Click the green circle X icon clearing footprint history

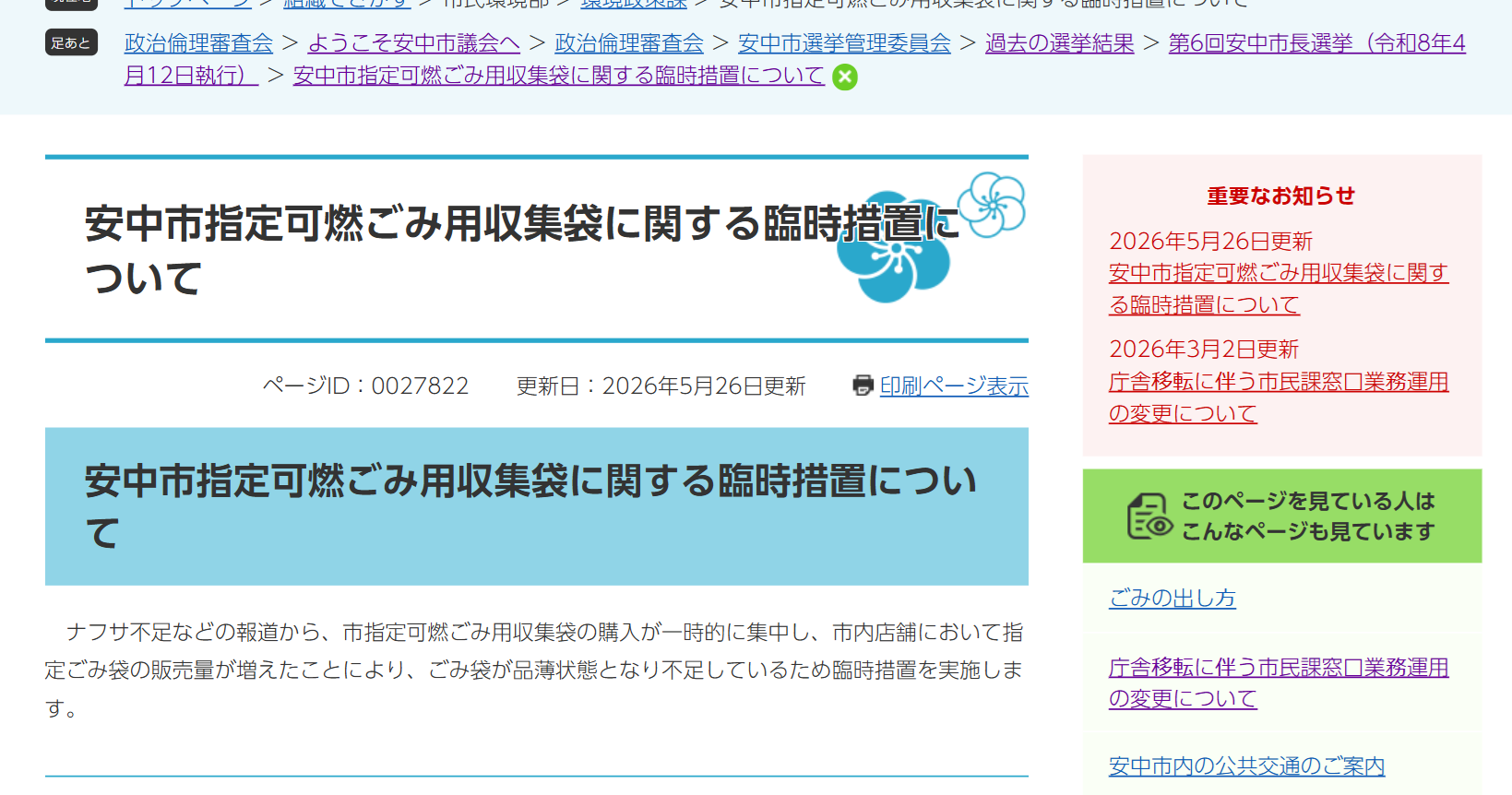844,77
